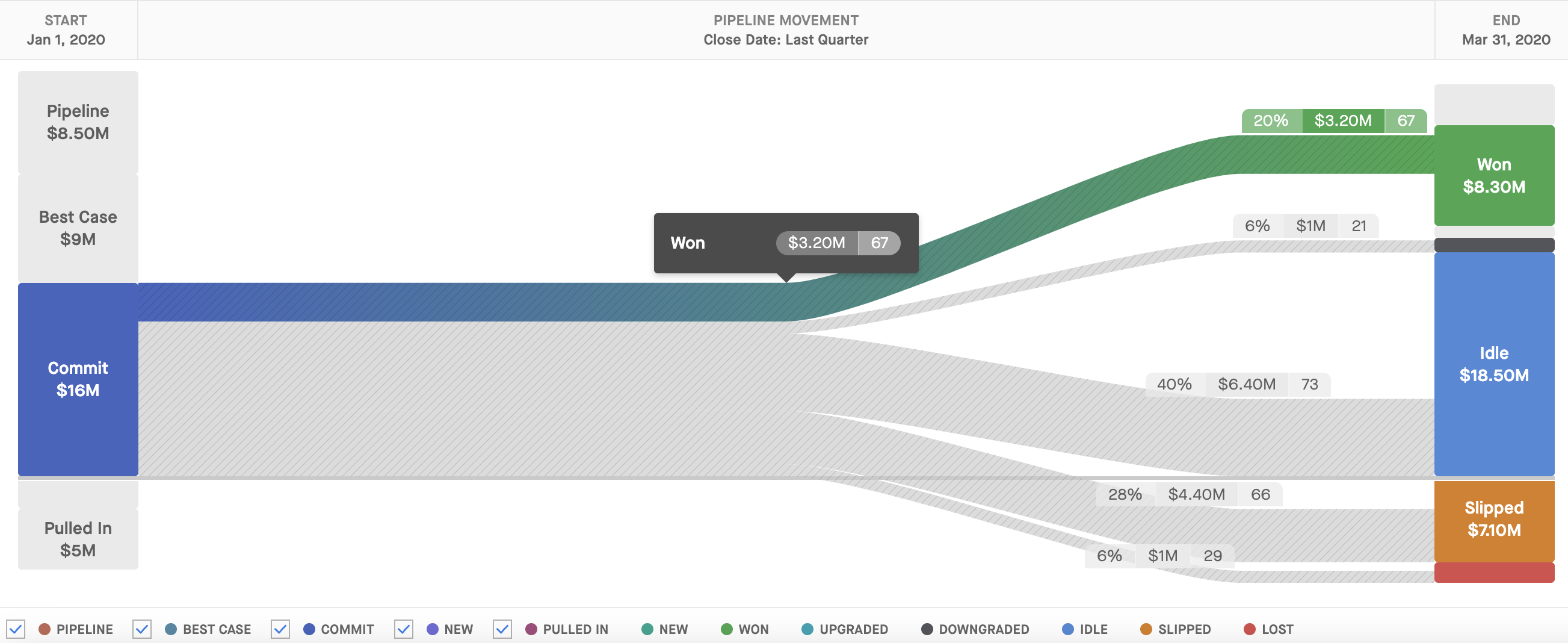
Task: Click the red Lost legend dot
Action: pos(1250,629)
